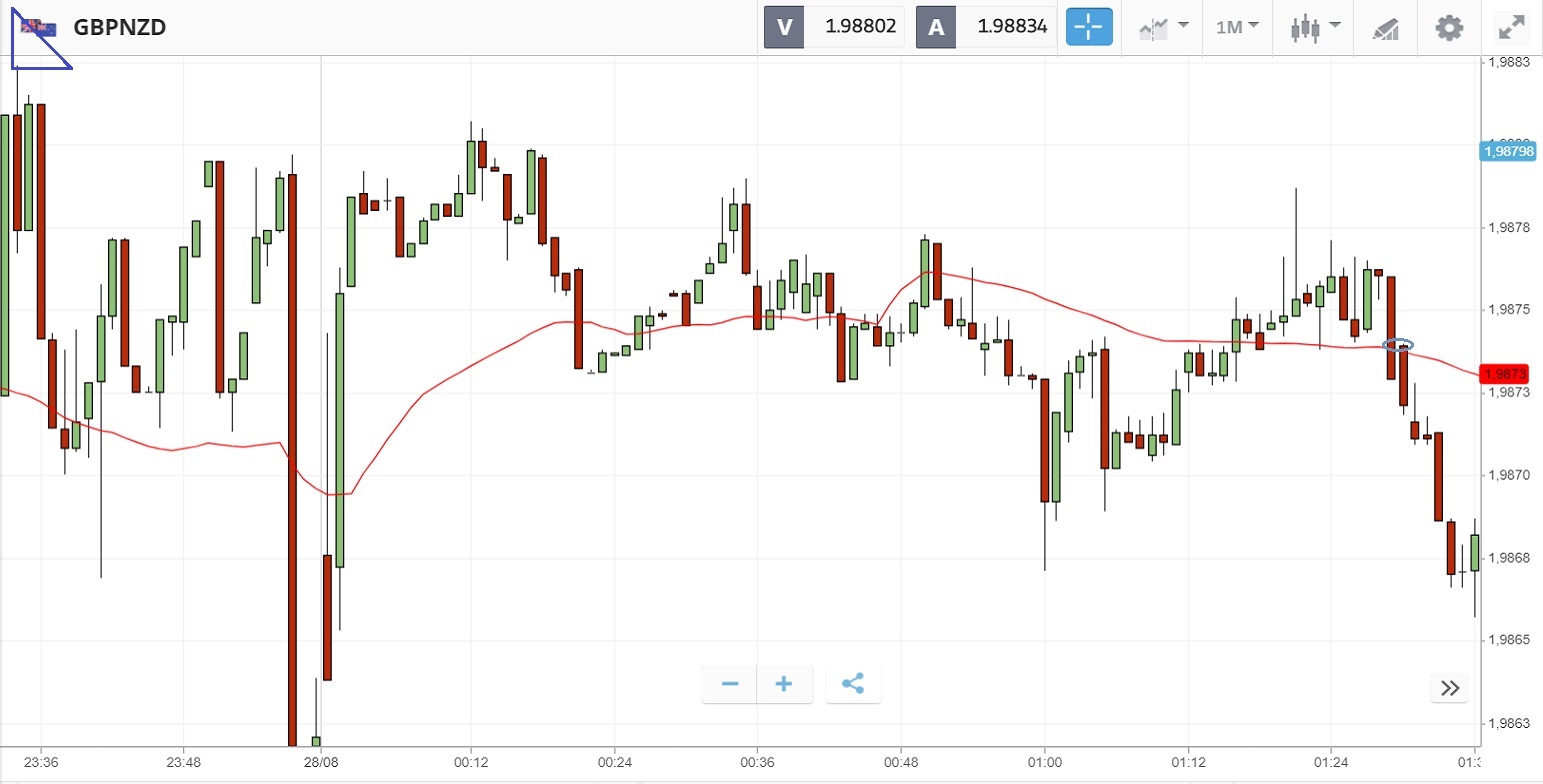Viewport: 1543px width, 784px height.
Task: Select the drawing tools pencil icon
Action: tap(1385, 28)
